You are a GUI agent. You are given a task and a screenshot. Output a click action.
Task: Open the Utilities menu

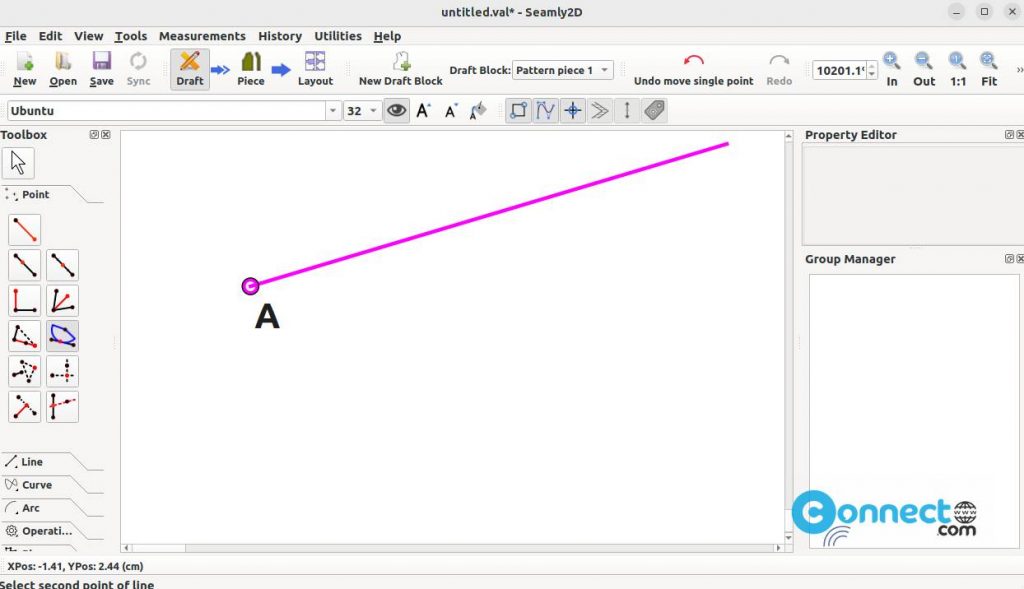(337, 36)
